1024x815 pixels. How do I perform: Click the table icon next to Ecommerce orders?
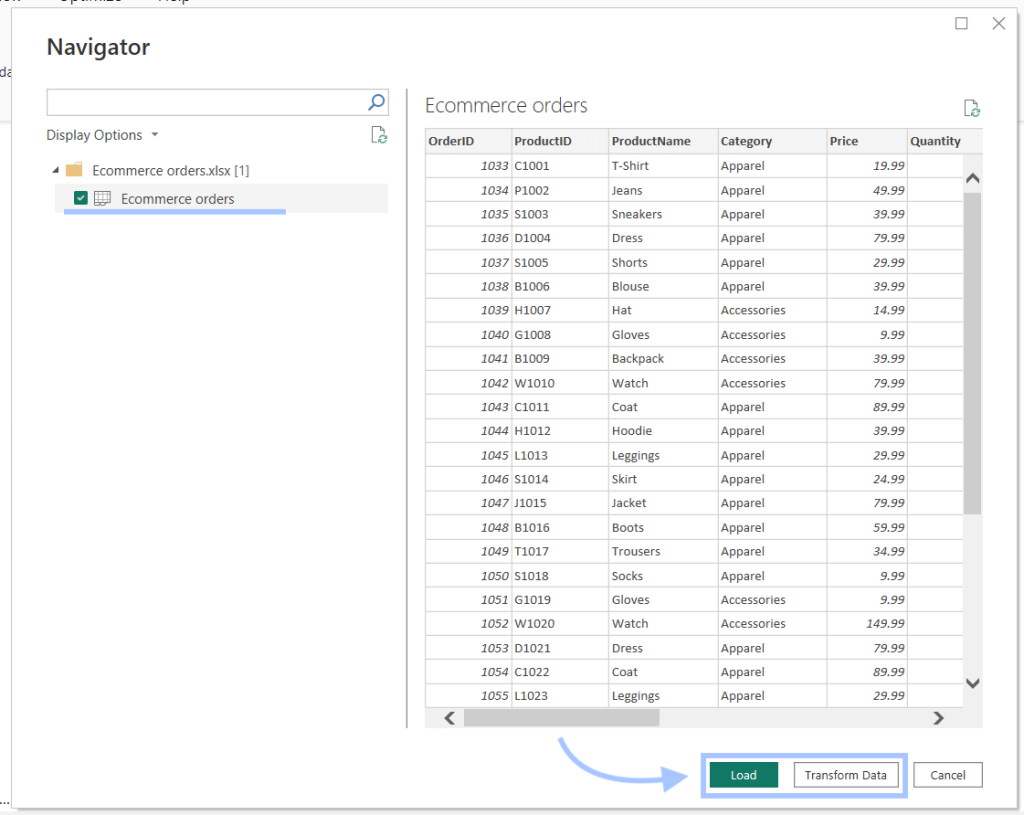pyautogui.click(x=103, y=199)
